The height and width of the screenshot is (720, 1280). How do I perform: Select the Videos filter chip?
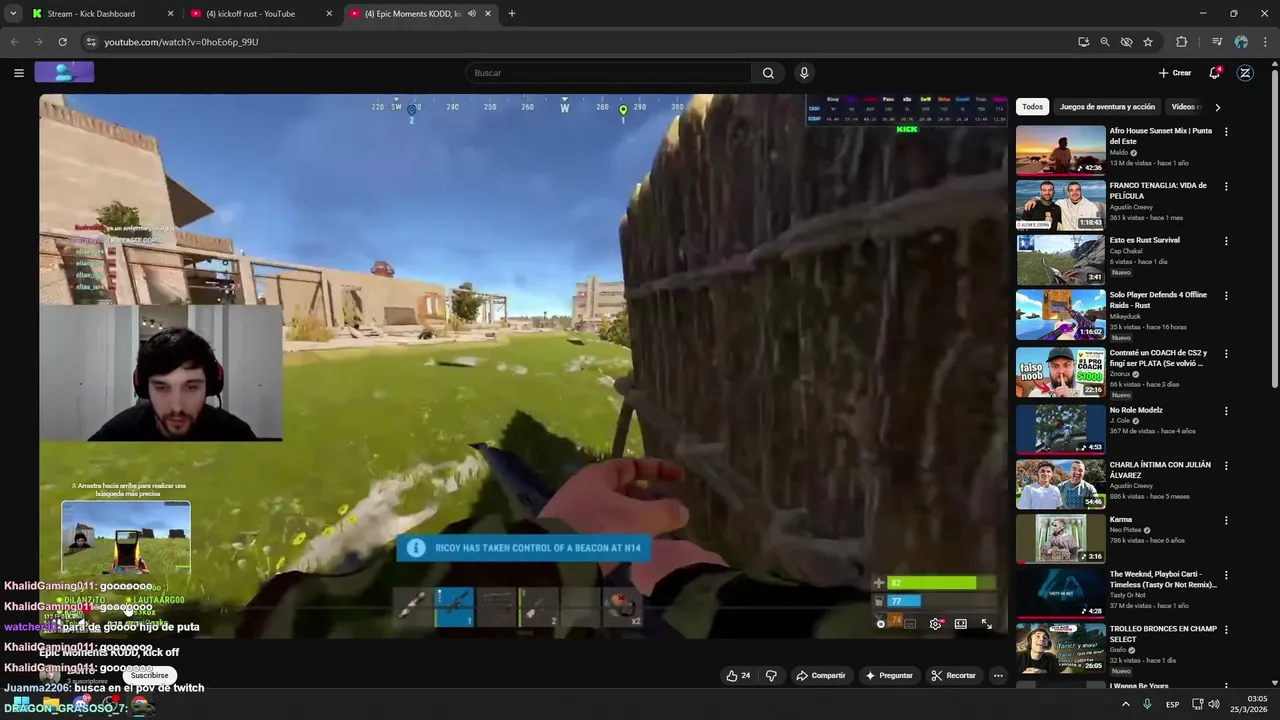click(1185, 107)
